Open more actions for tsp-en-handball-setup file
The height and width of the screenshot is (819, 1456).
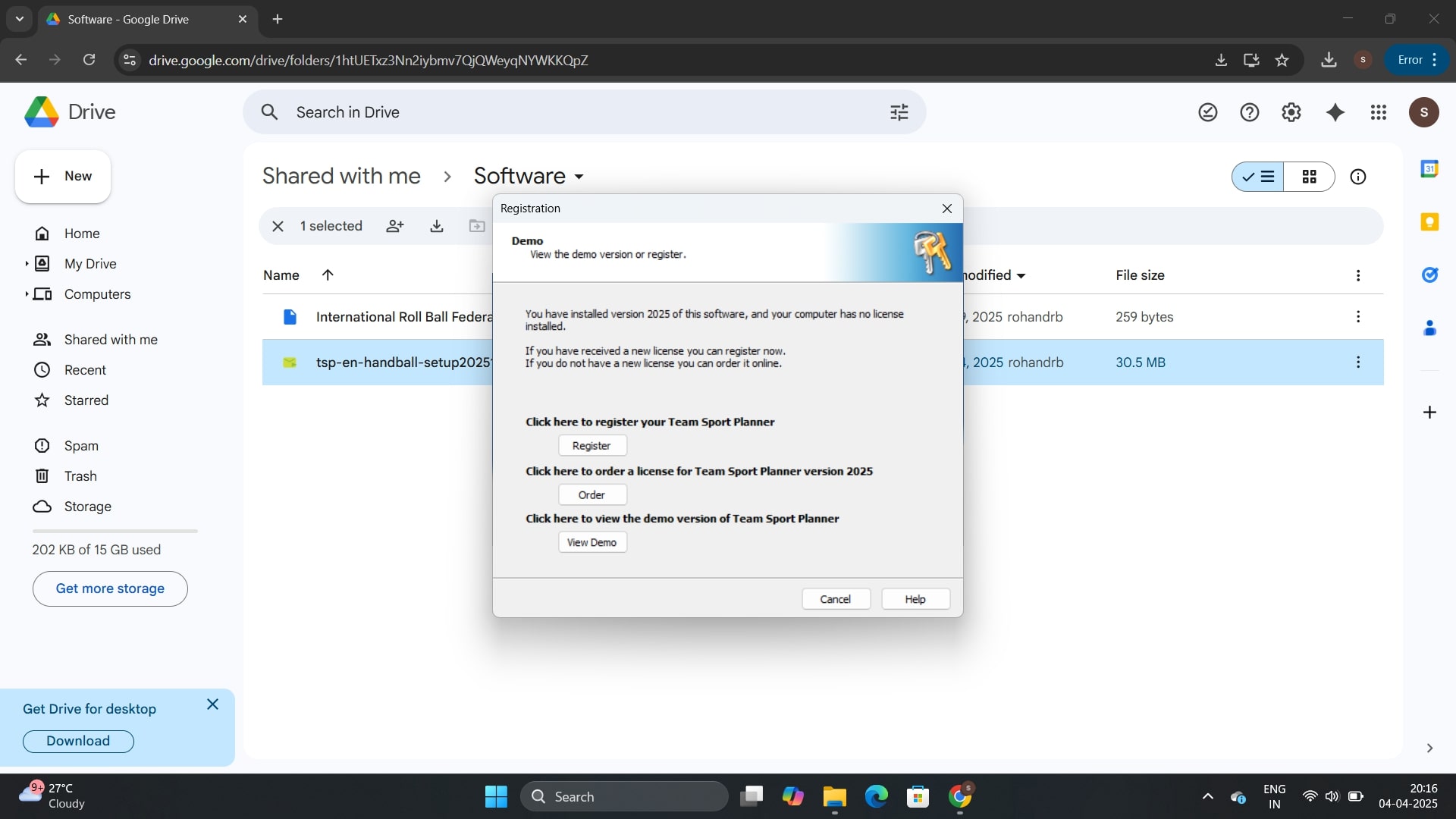pyautogui.click(x=1358, y=362)
